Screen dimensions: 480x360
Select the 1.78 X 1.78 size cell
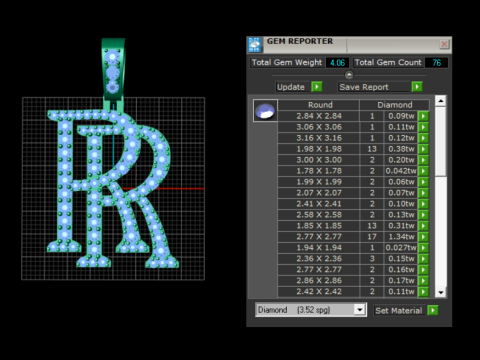pos(319,171)
